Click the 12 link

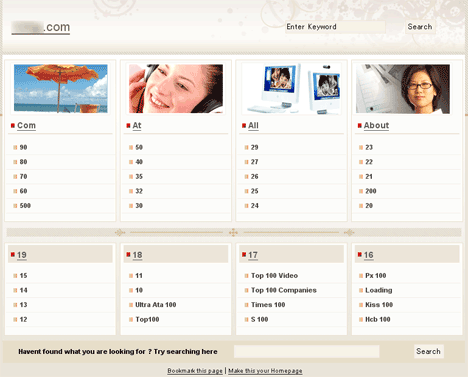[x=23, y=319]
